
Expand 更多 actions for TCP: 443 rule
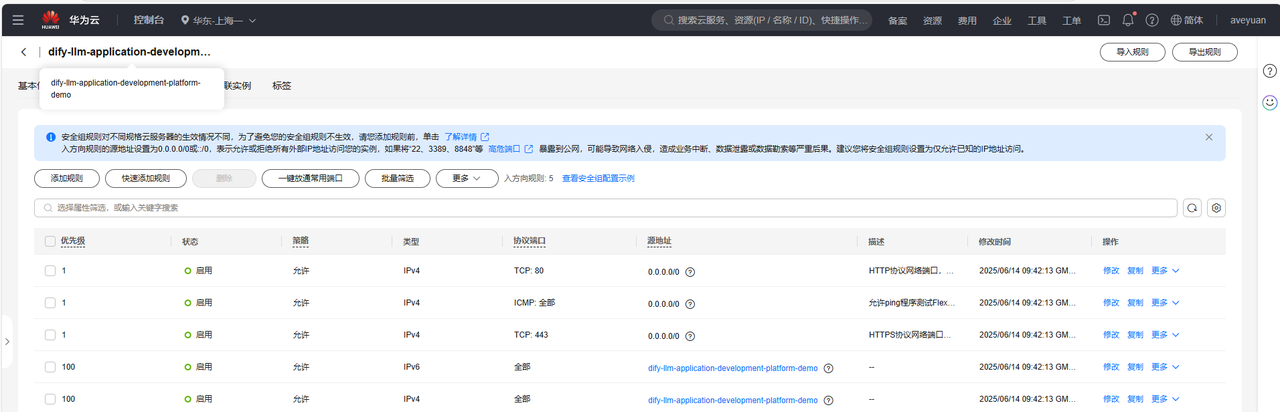(x=1165, y=335)
